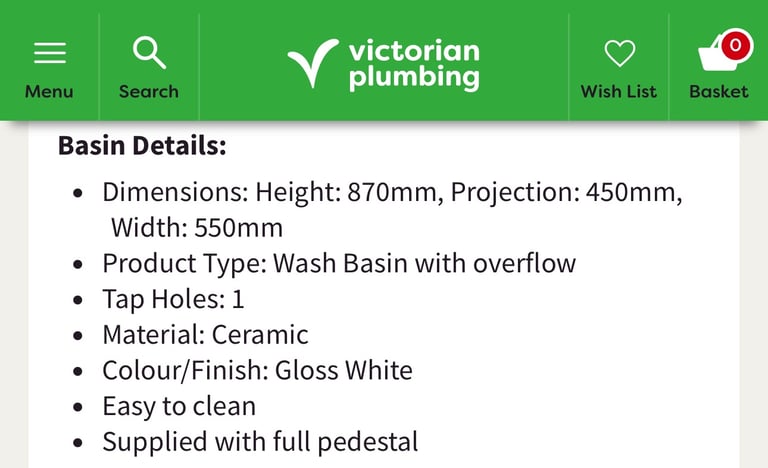Tap the Search label in header
Viewport: 768px width, 468px height.
(149, 92)
